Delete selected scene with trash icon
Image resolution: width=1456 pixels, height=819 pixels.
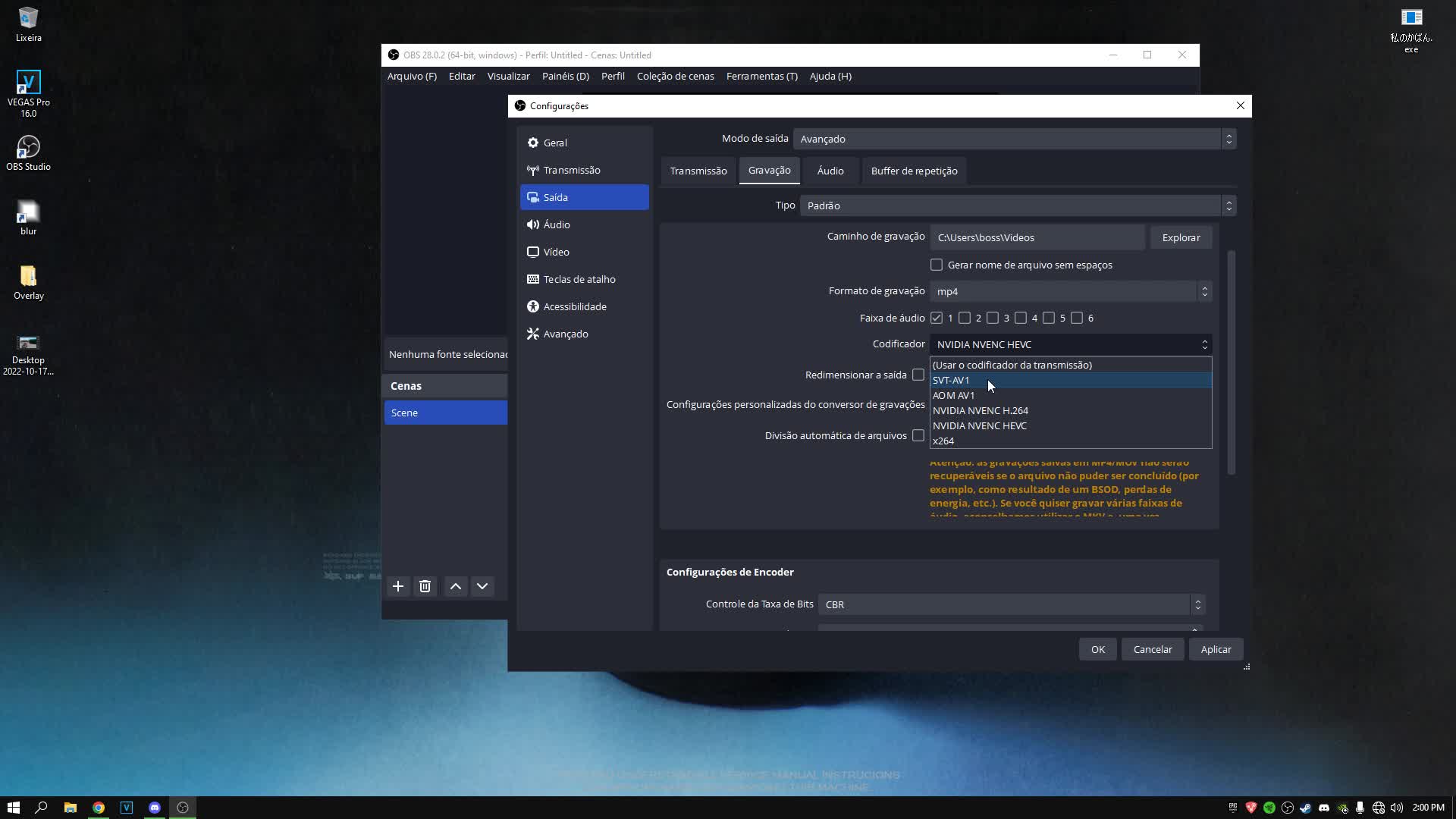[x=425, y=586]
